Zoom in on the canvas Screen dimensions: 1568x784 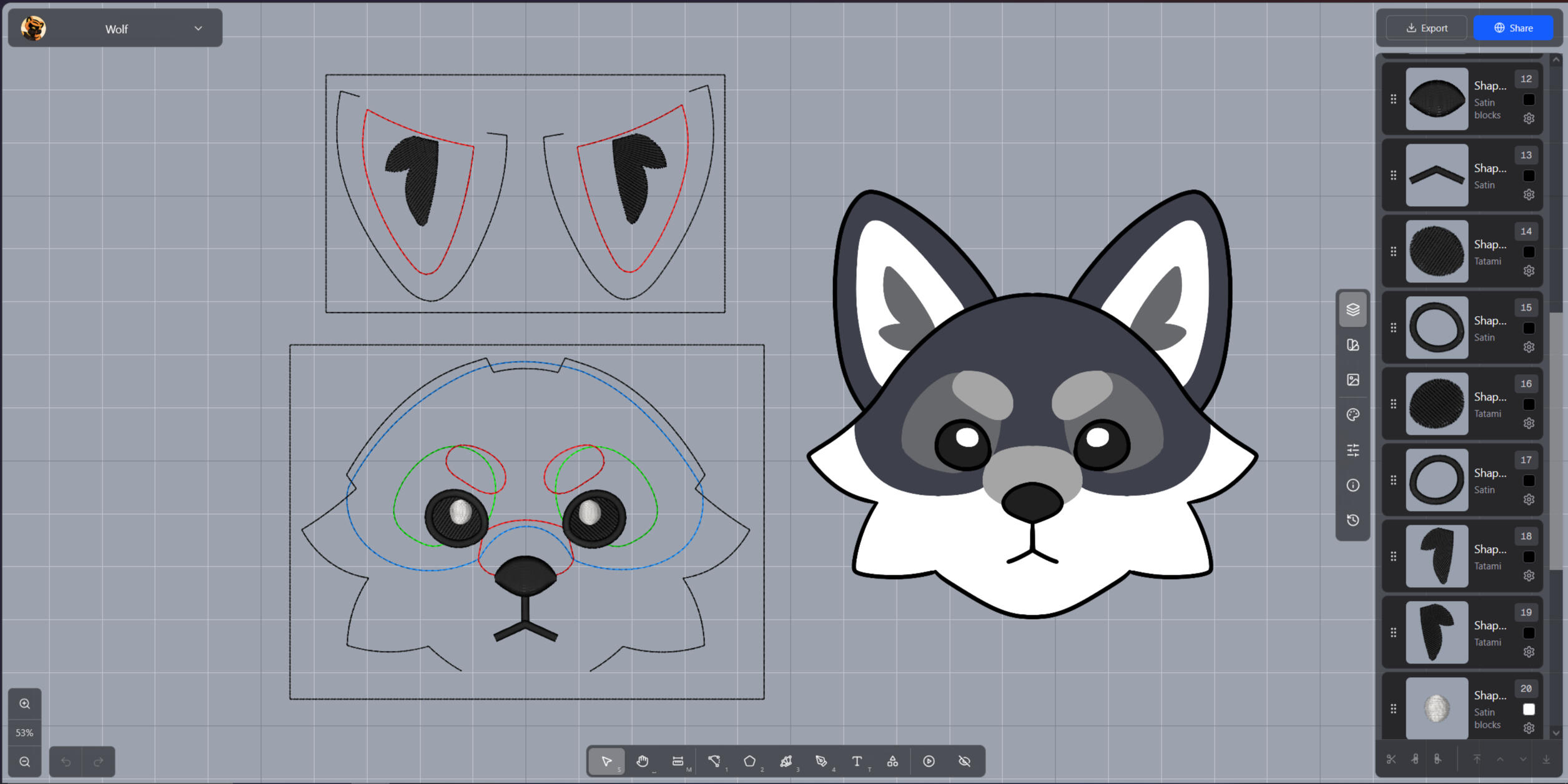[25, 704]
